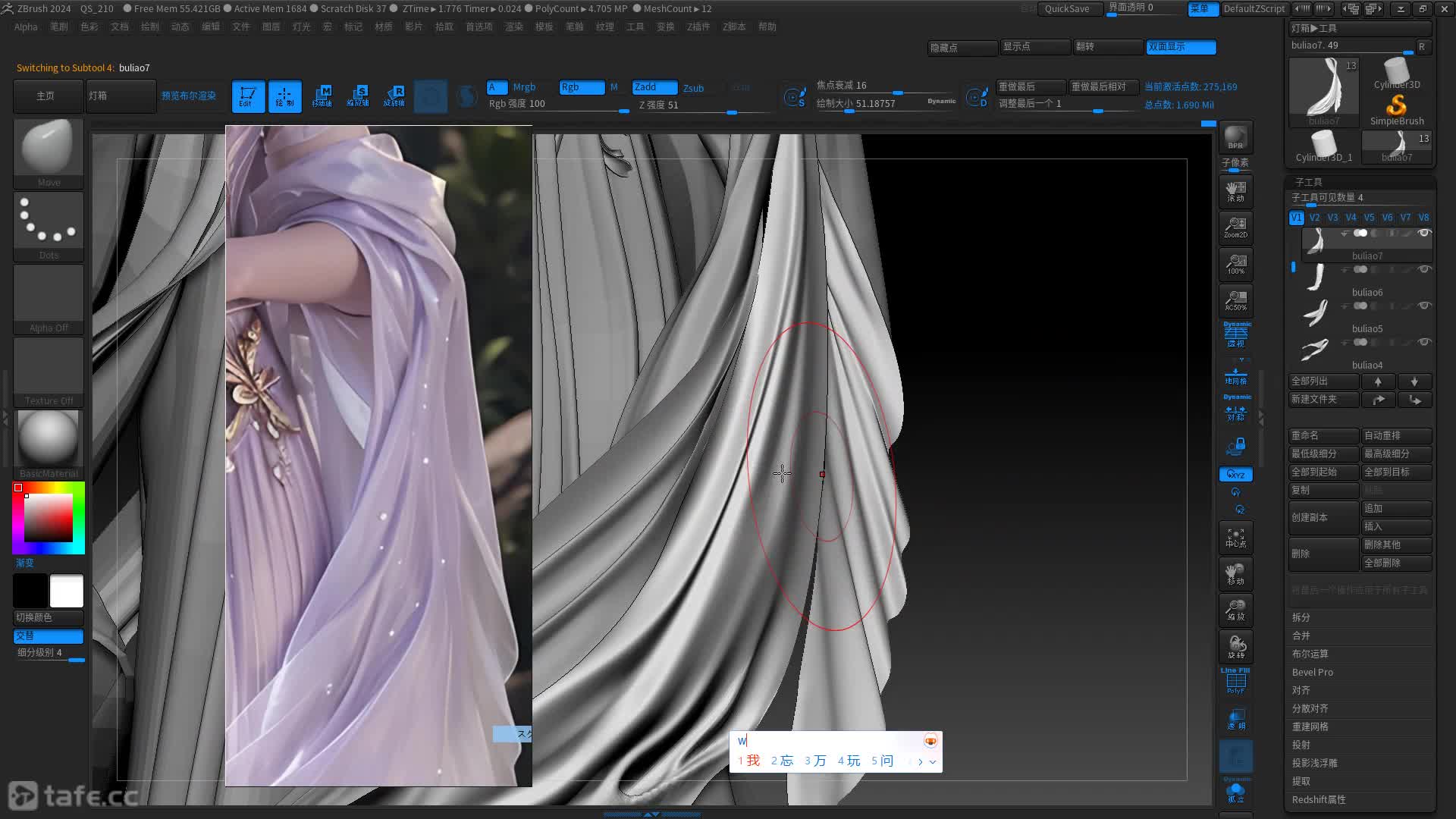Collapse the 子工具 (Subtool) panel header
The width and height of the screenshot is (1456, 819).
click(1309, 182)
